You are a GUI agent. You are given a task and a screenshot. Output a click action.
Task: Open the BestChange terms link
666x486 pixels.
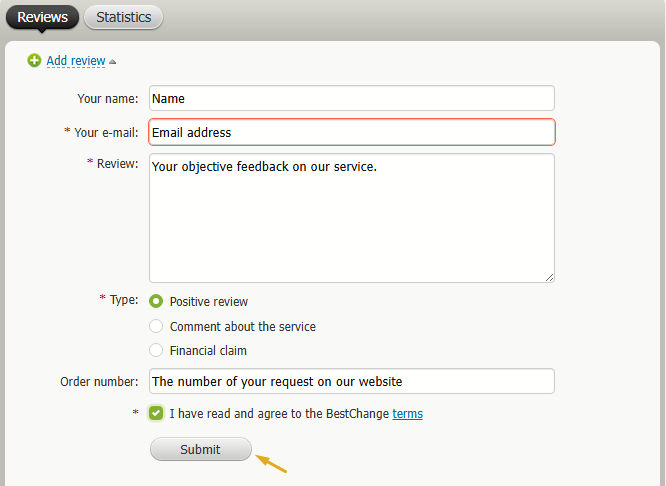(x=407, y=413)
